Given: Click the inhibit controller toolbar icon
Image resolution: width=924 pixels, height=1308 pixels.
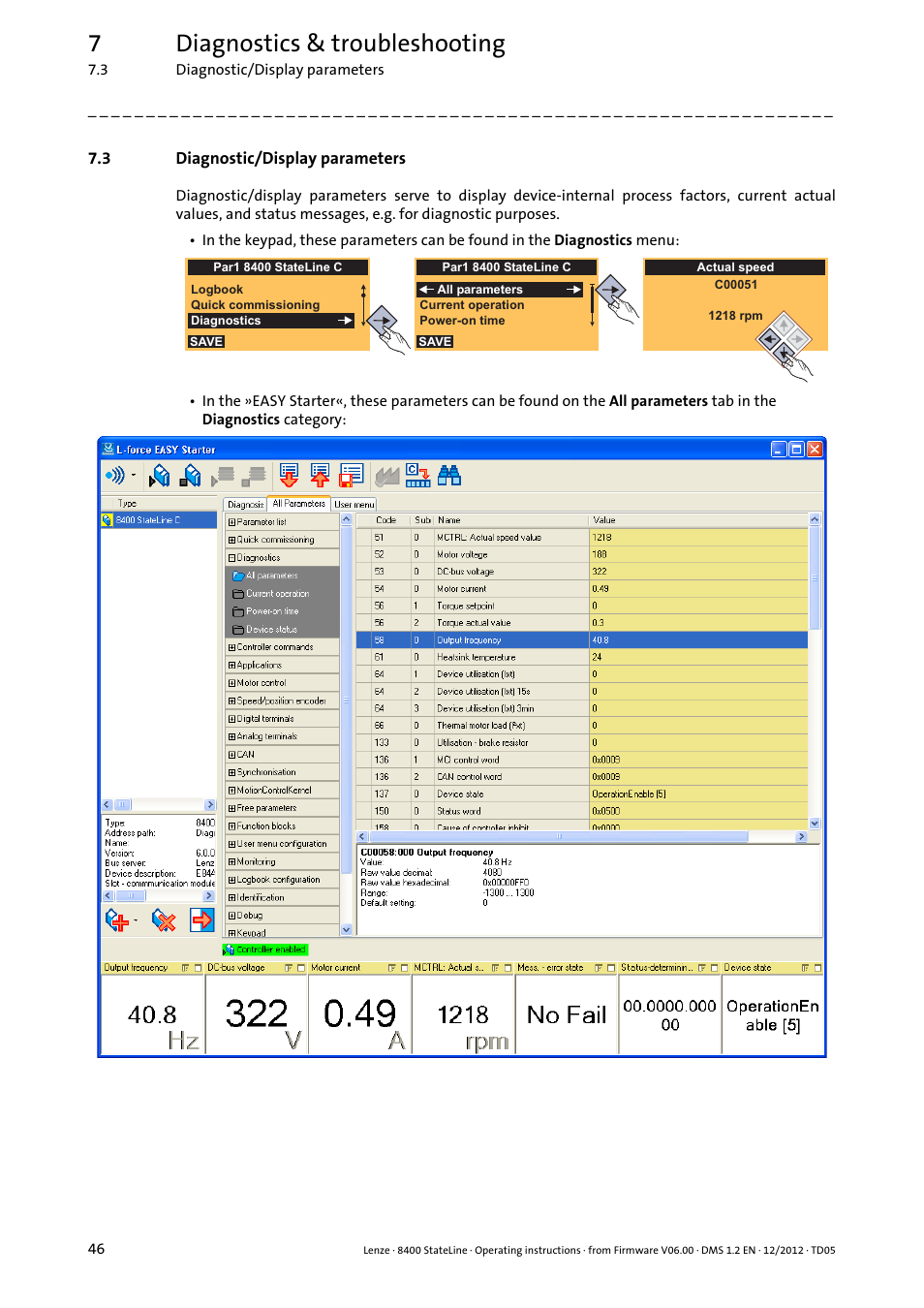Looking at the screenshot, I should [x=192, y=475].
